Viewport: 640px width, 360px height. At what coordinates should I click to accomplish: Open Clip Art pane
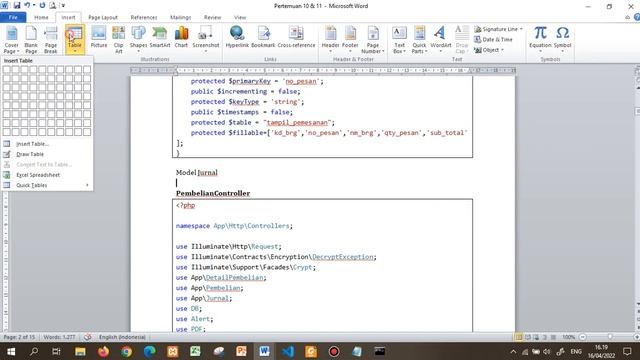coord(118,40)
